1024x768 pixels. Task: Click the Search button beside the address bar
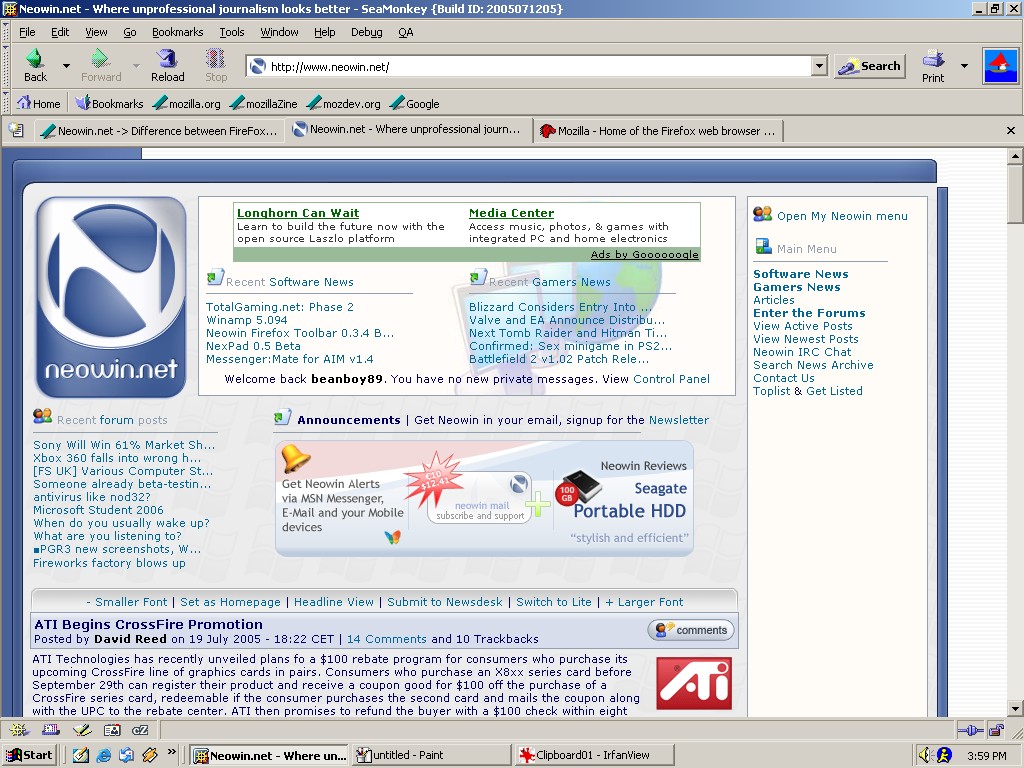click(869, 66)
